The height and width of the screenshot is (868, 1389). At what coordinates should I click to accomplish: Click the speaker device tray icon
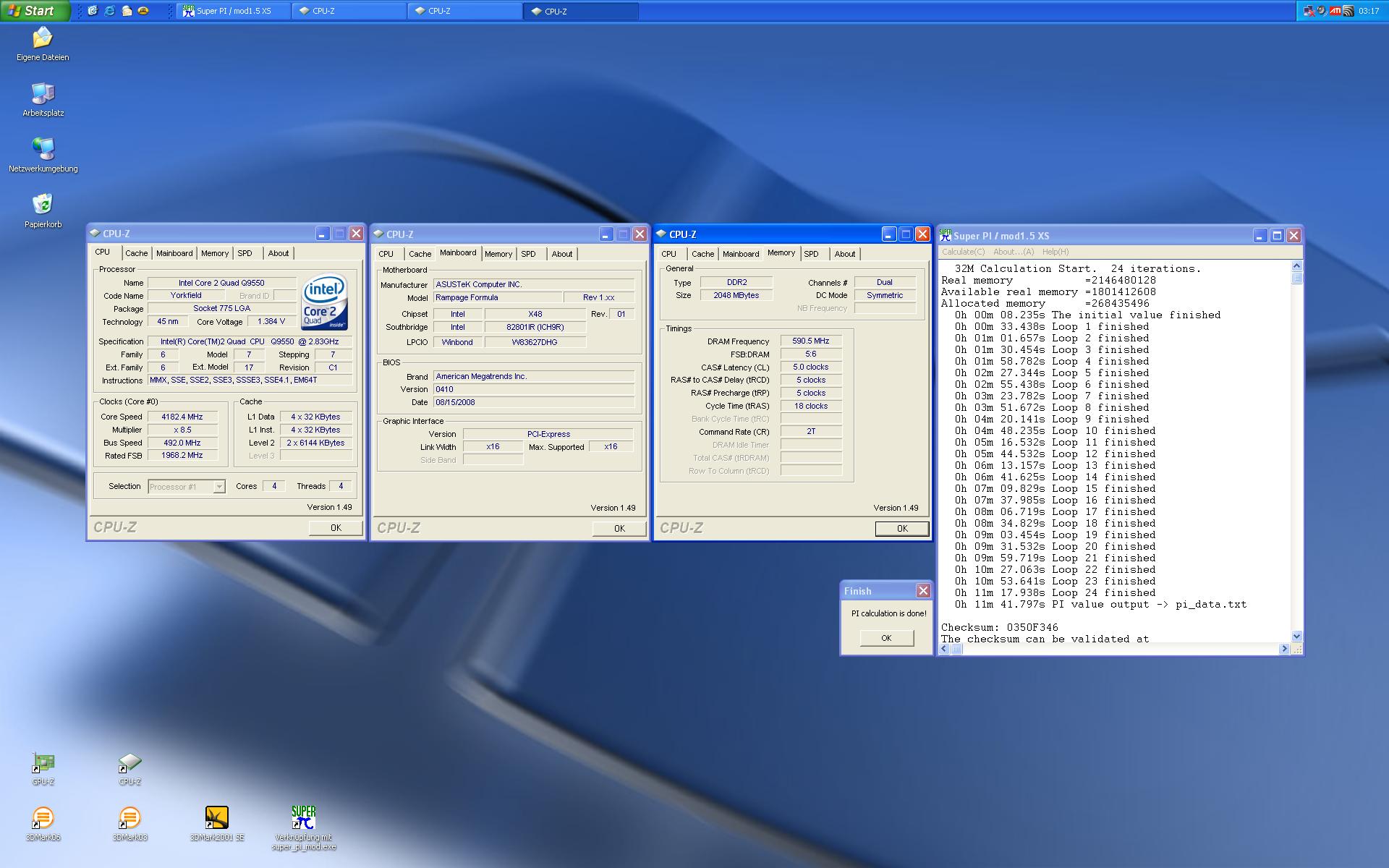coord(1322,11)
